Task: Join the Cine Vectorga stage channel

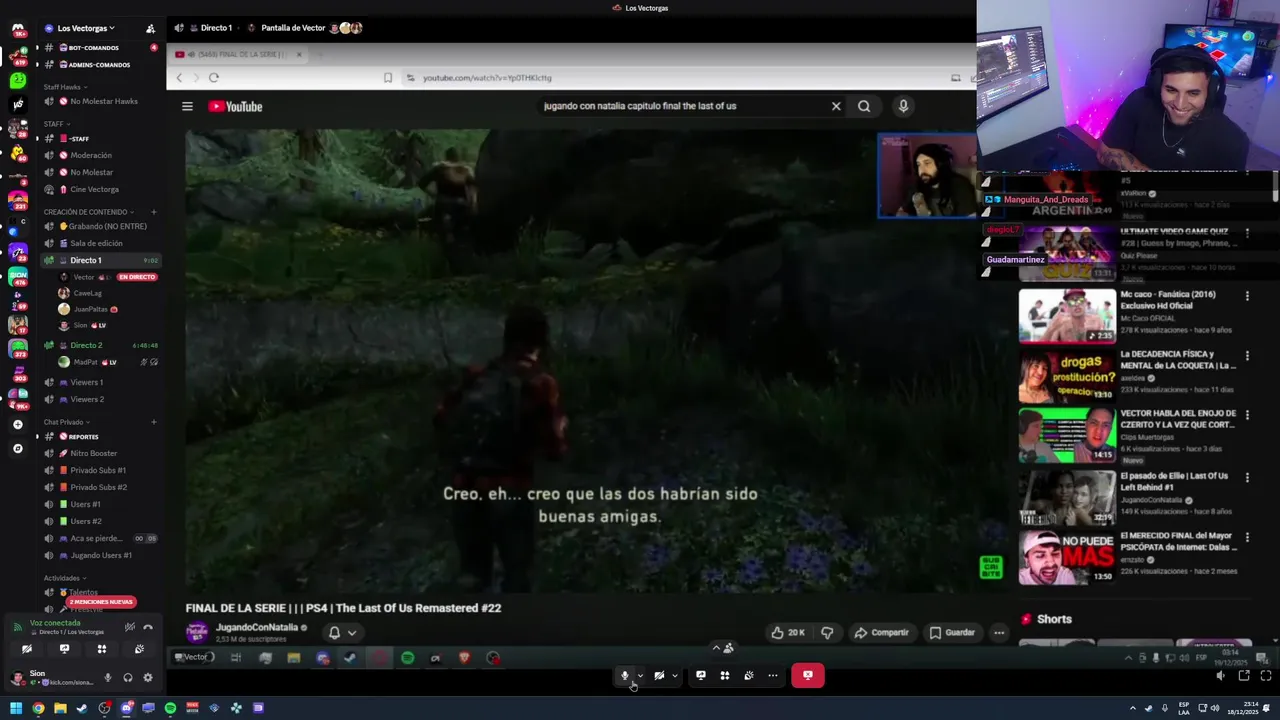Action: (x=100, y=189)
